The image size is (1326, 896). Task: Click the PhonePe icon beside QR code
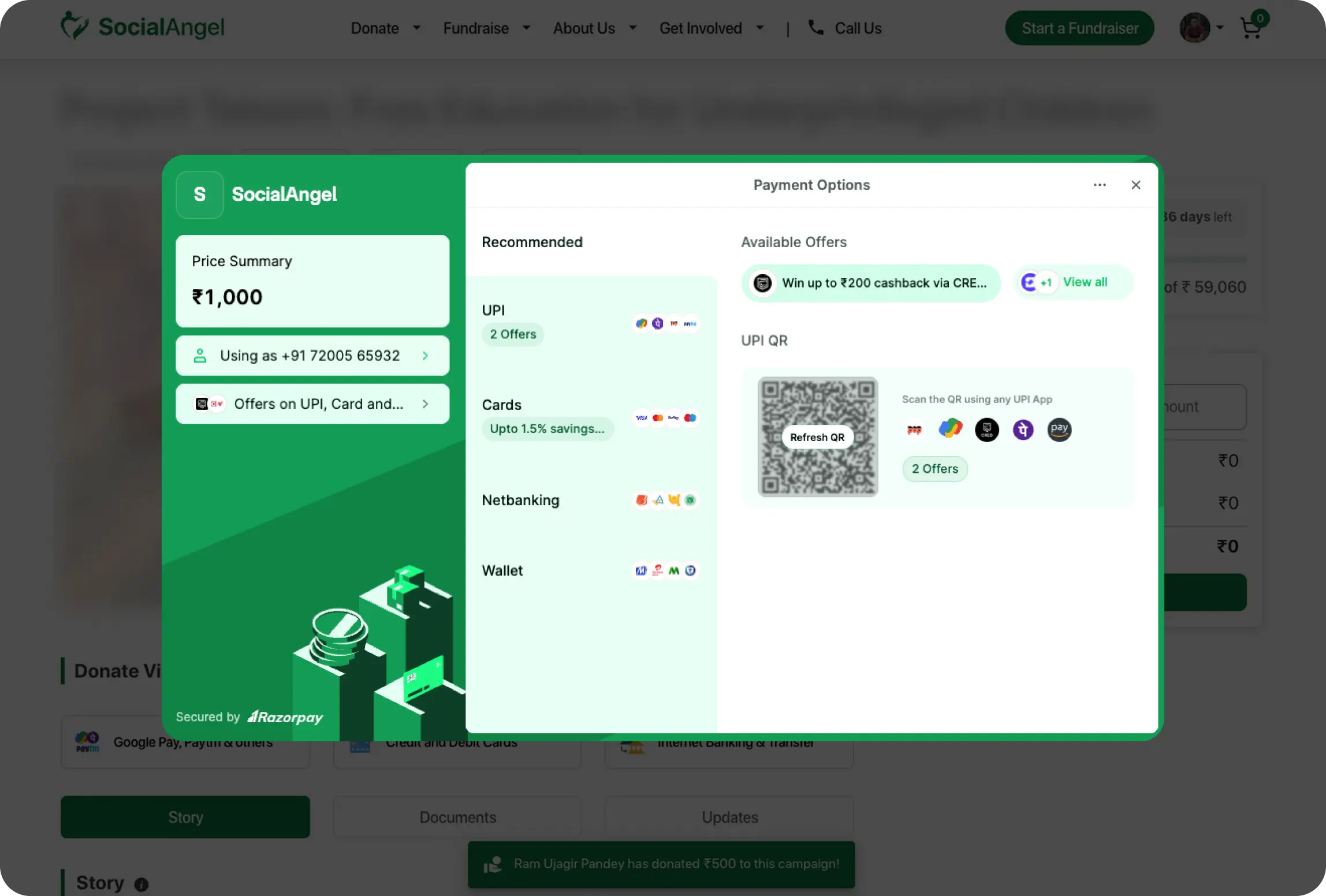pyautogui.click(x=1023, y=430)
